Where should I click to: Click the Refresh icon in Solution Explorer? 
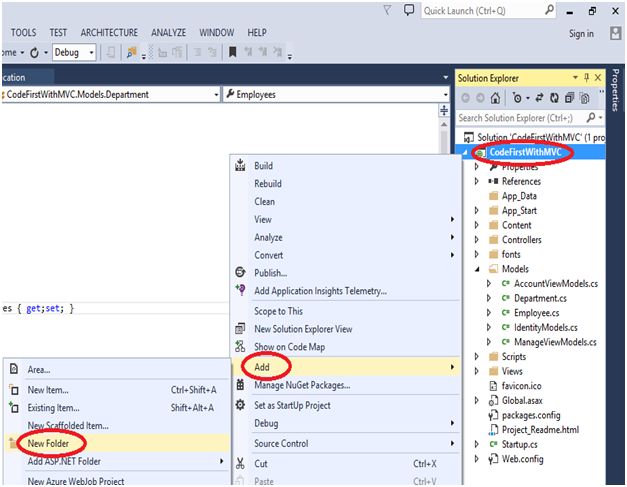coord(554,98)
